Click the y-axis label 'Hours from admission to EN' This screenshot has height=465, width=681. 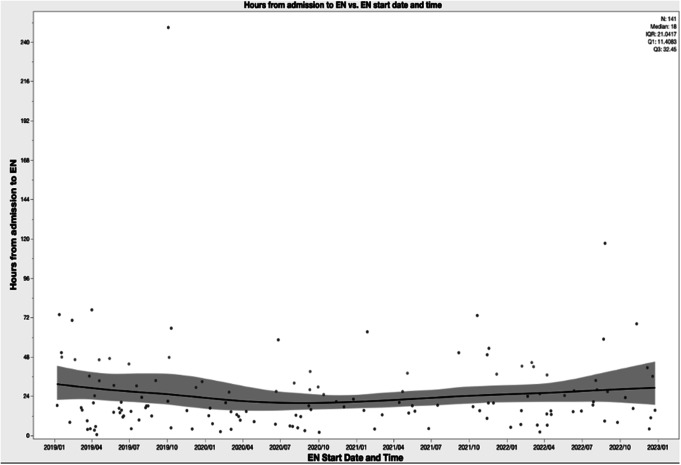coord(13,228)
